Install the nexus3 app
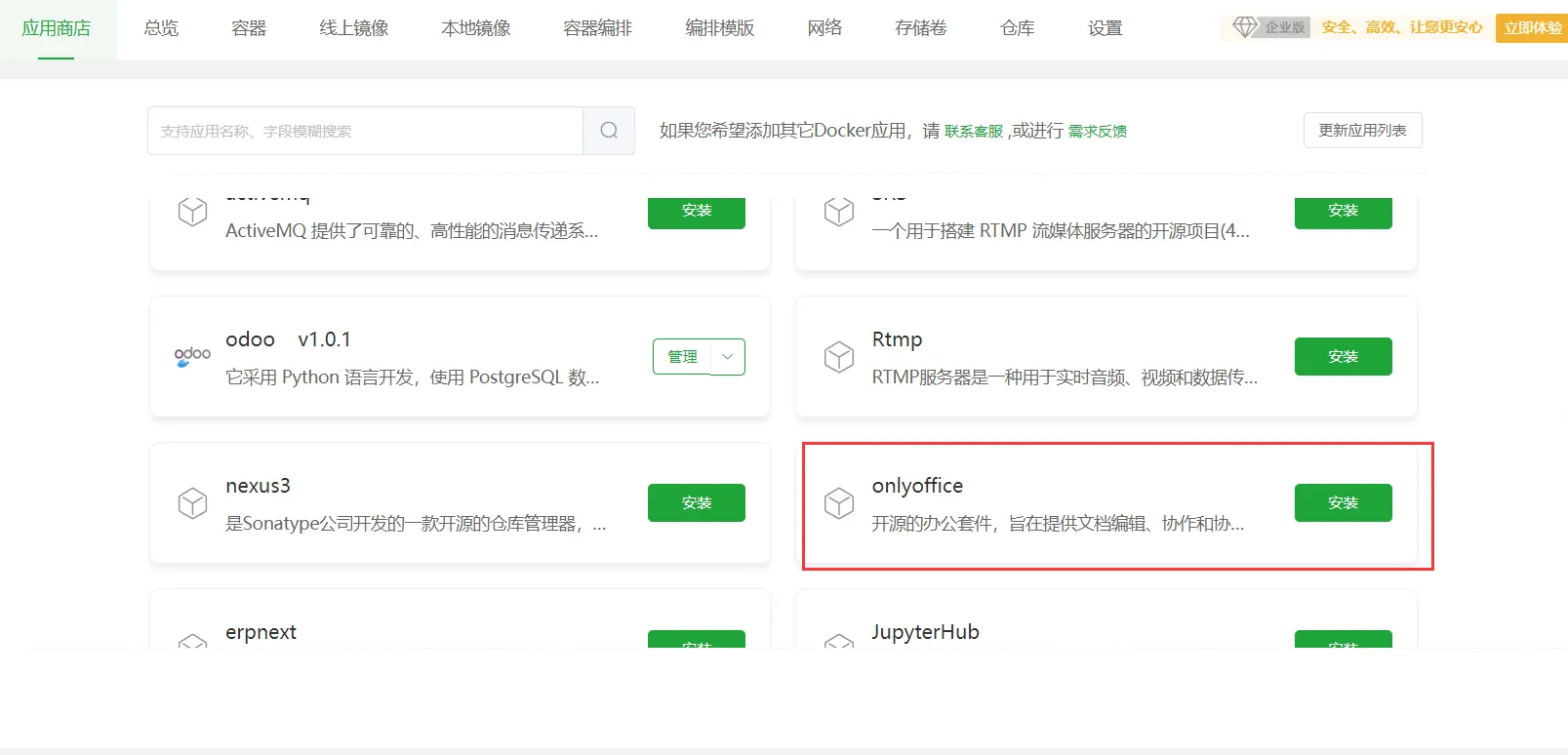Viewport: 1568px width, 755px height. [697, 503]
